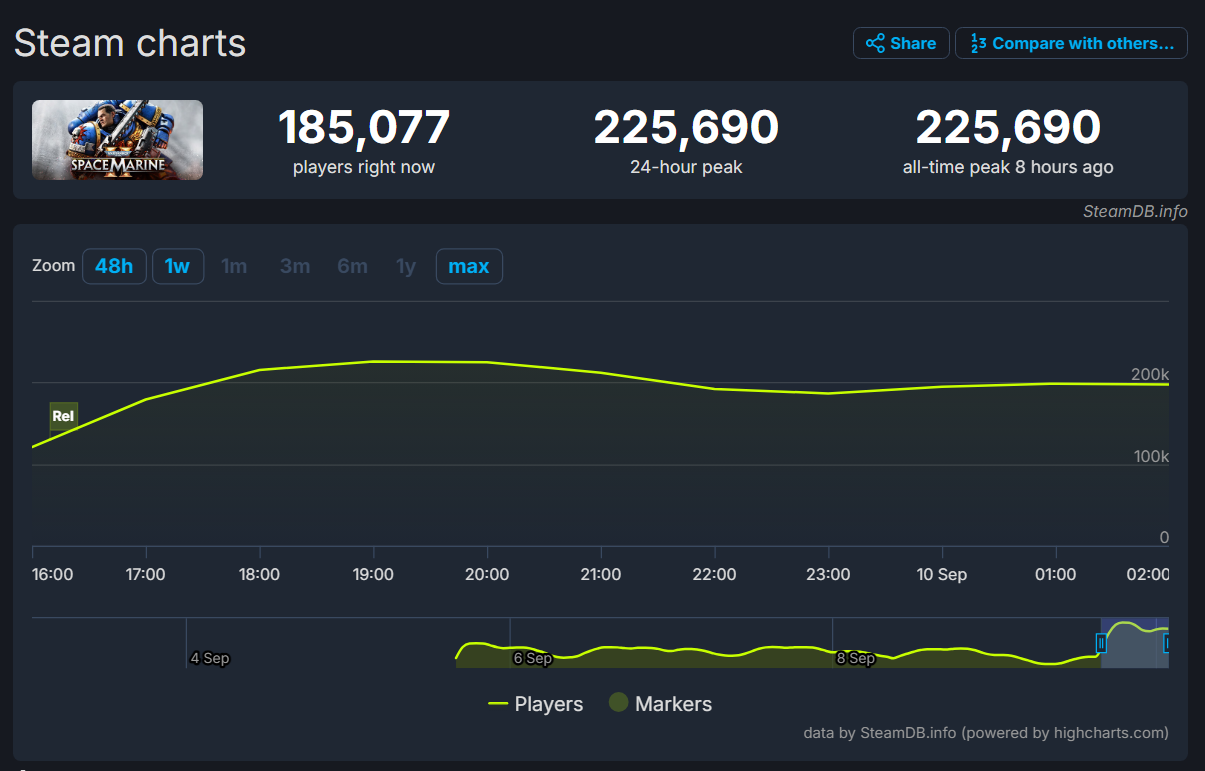Toggle the Players series in legend
1205x771 pixels.
tap(535, 704)
